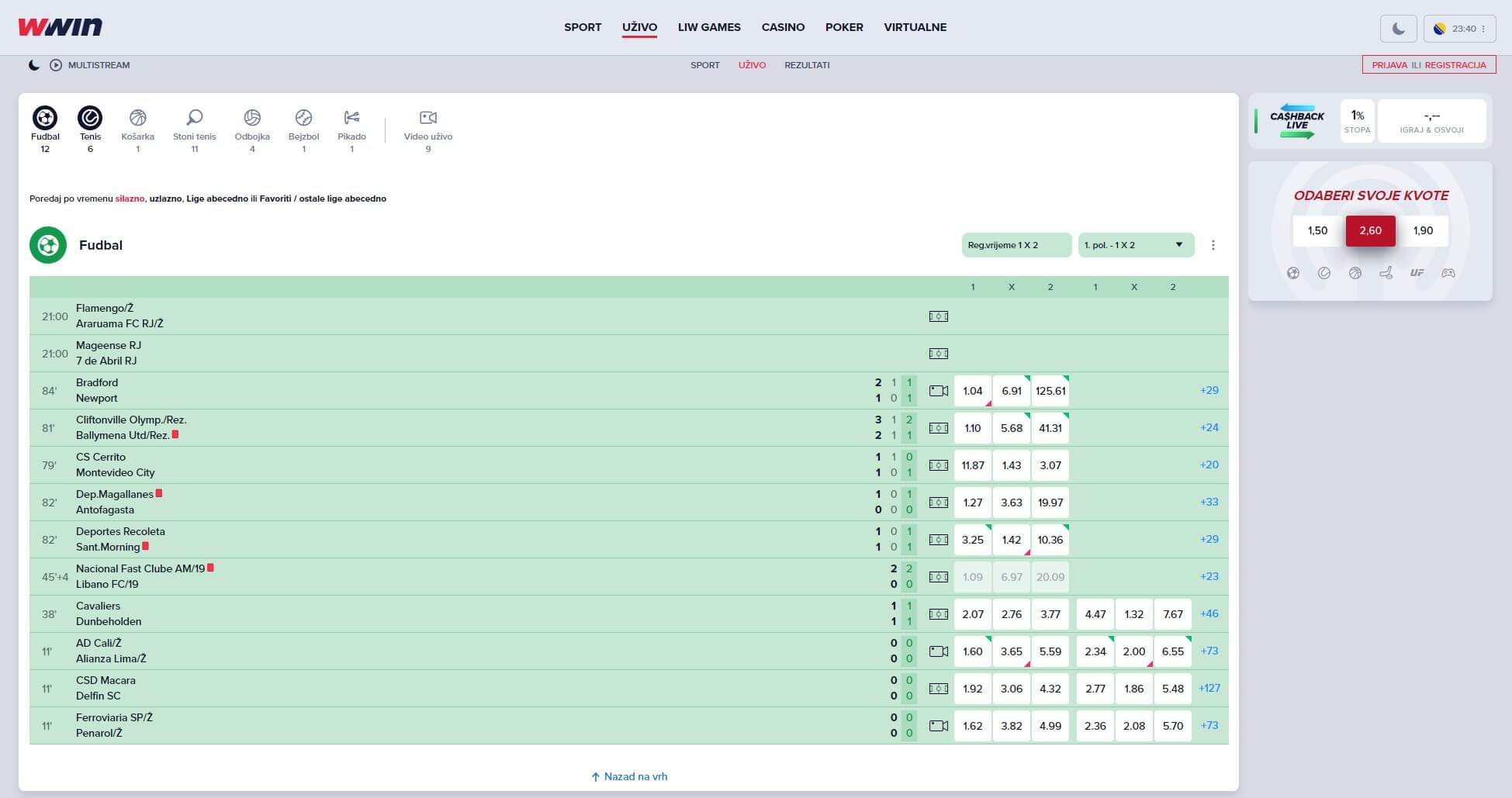Sort by Favoriti / ostale lige abecedno
1512x798 pixels.
point(323,199)
